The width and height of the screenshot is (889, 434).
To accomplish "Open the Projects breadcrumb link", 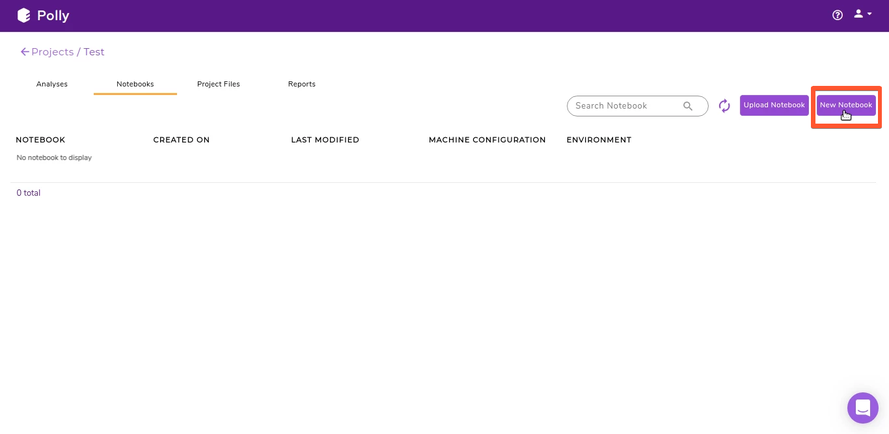I will click(53, 52).
